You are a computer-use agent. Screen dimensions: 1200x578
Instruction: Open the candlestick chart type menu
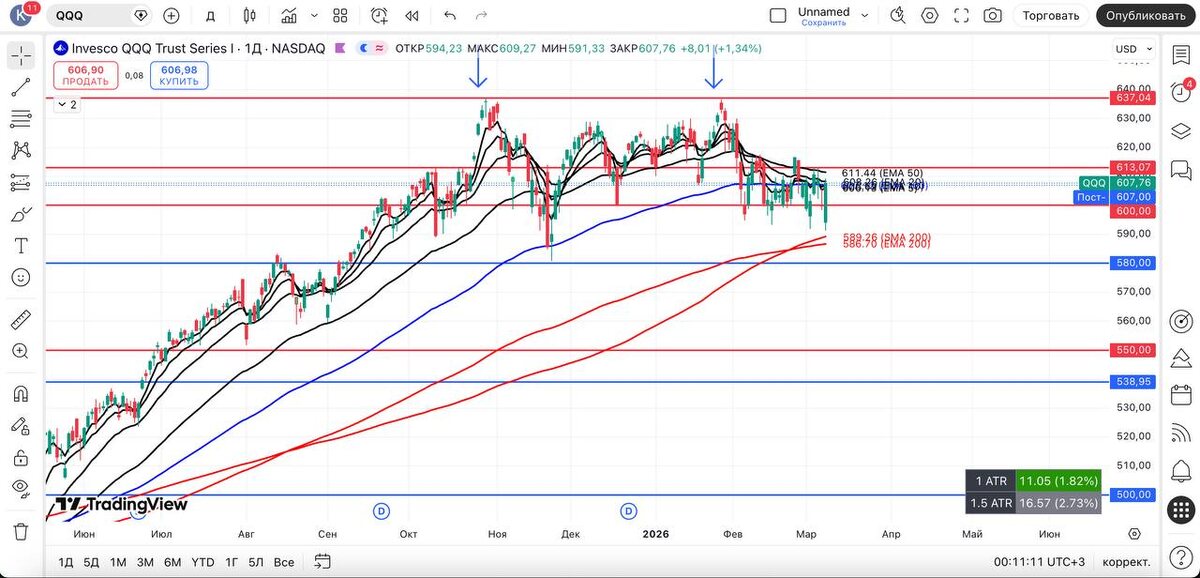point(249,15)
